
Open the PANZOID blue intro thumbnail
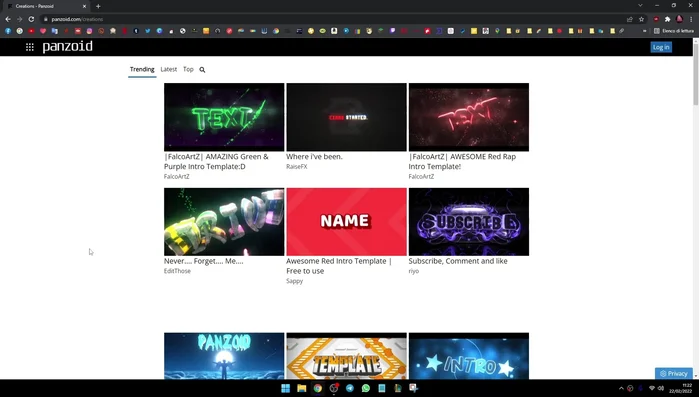tap(224, 356)
